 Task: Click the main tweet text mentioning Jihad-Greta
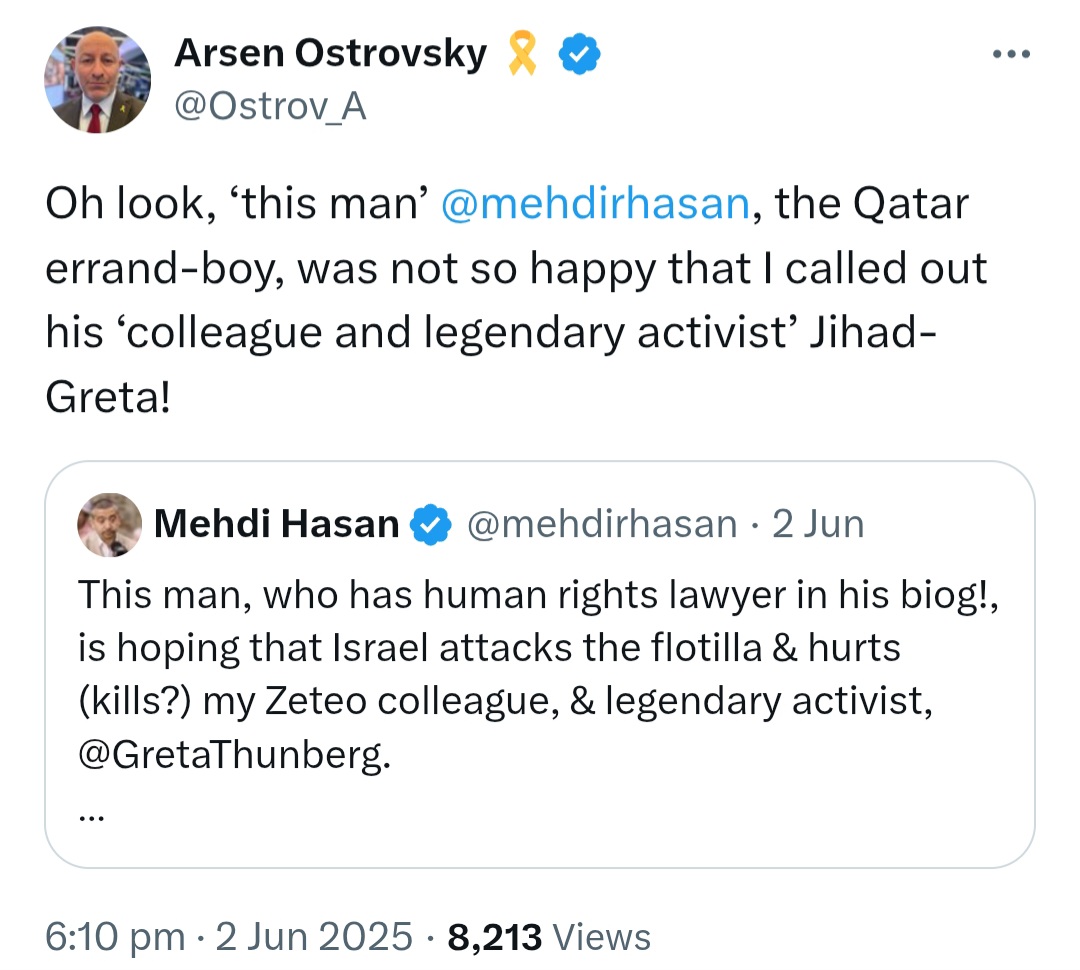click(516, 300)
